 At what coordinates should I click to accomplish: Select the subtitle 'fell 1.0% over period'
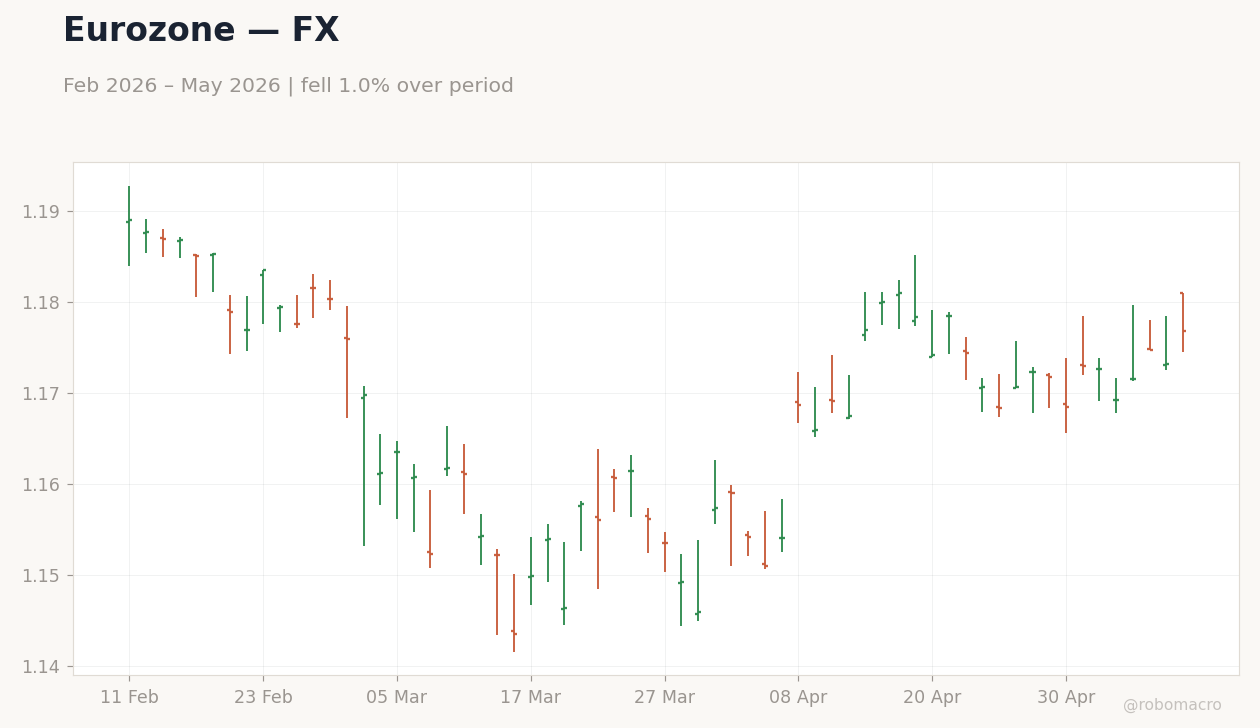pos(407,86)
